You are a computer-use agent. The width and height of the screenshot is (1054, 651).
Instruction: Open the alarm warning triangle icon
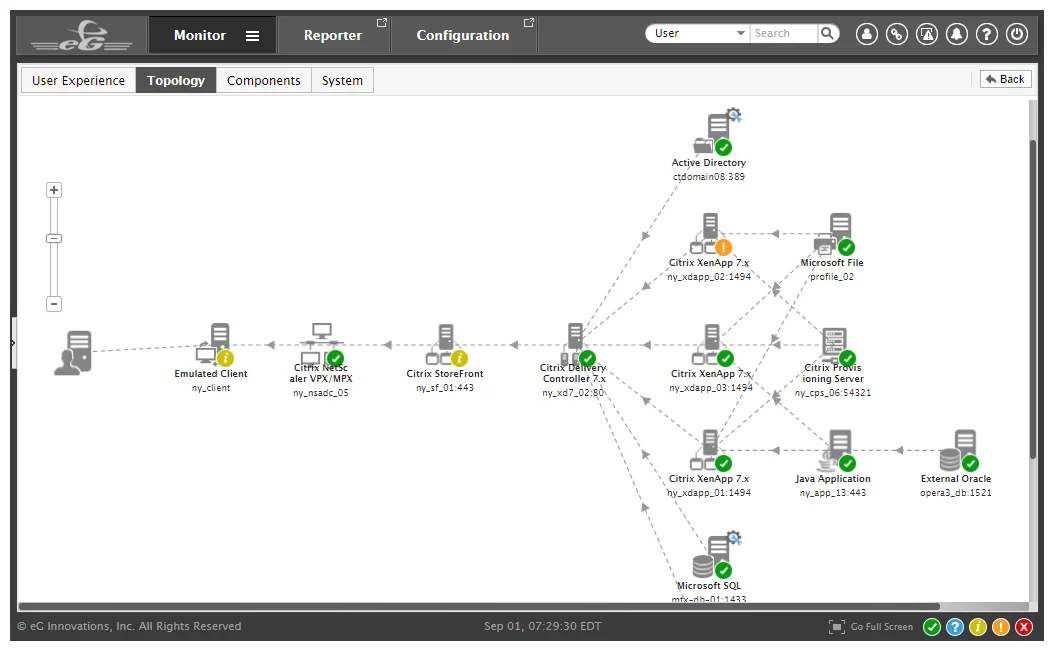pos(927,34)
